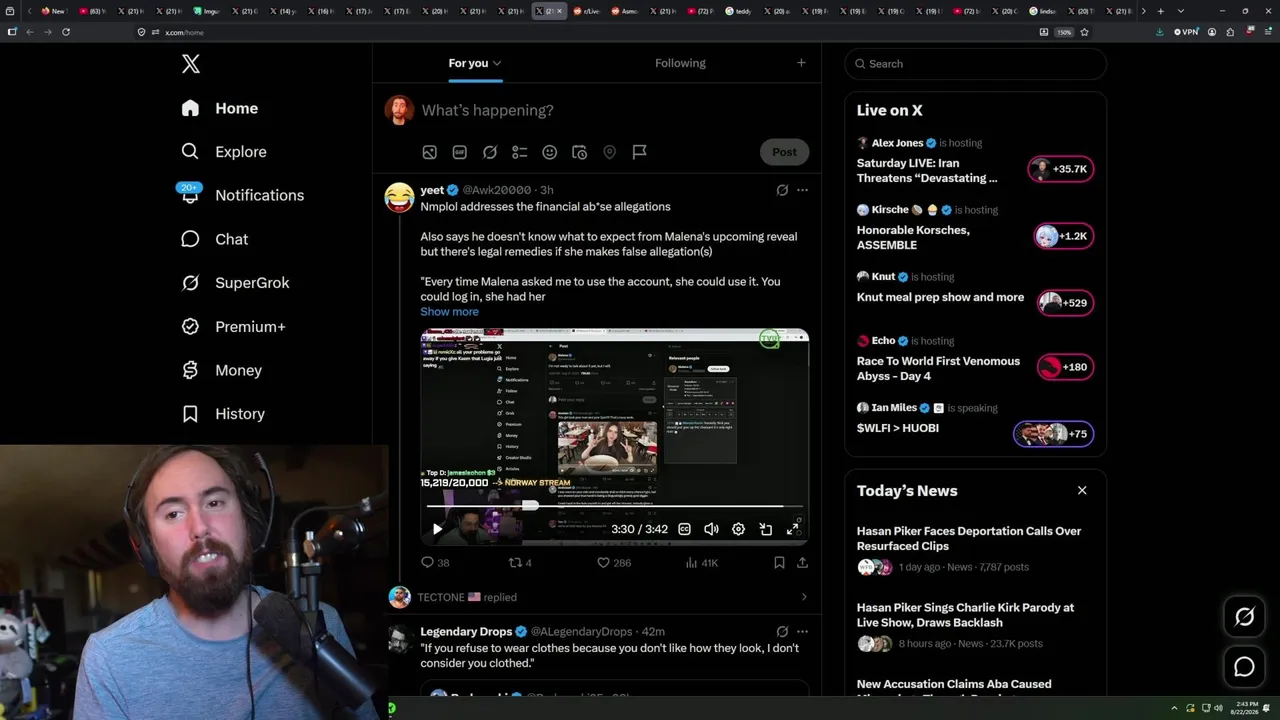Open the emoji picker in composer
The image size is (1280, 720).
(550, 152)
